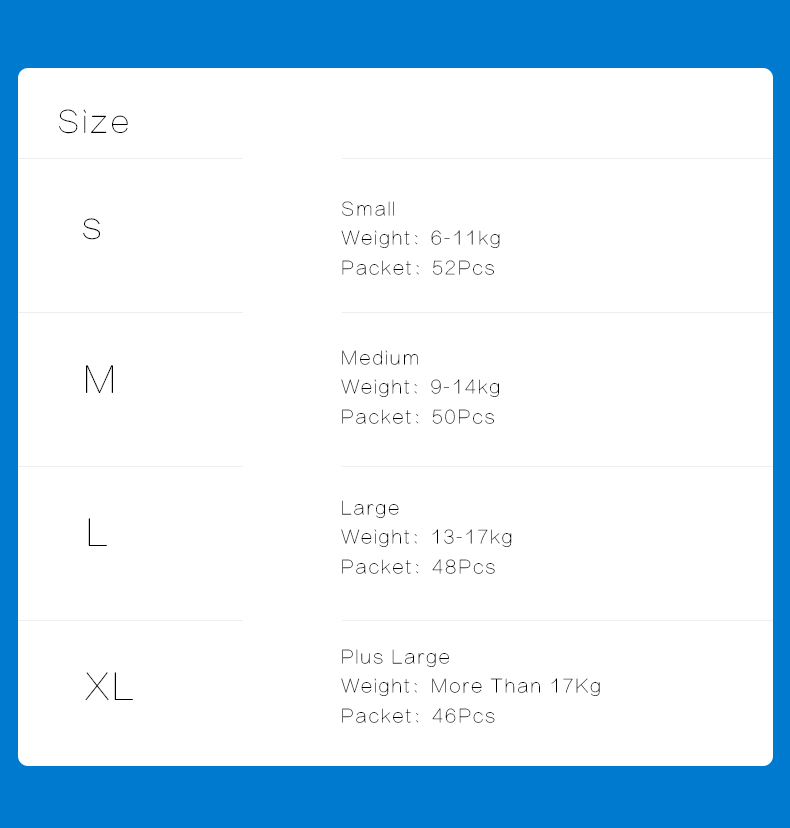Click Packet: 48Pcs text
Viewport: 790px width, 828px height.
(418, 567)
